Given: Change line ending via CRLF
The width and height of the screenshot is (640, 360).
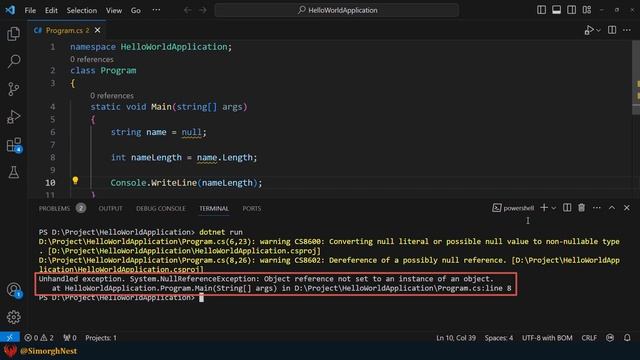Looking at the screenshot, I should point(589,338).
